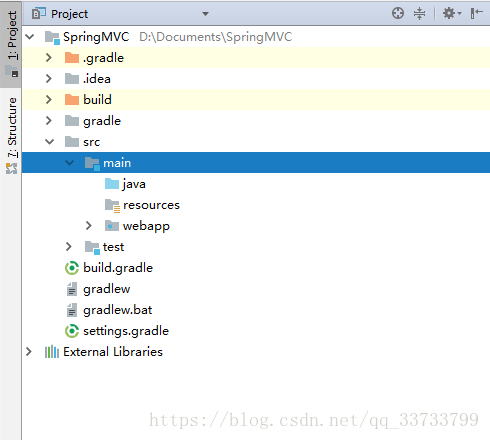This screenshot has width=490, height=440.
Task: Expand the build folder arrow
Action: 49,100
